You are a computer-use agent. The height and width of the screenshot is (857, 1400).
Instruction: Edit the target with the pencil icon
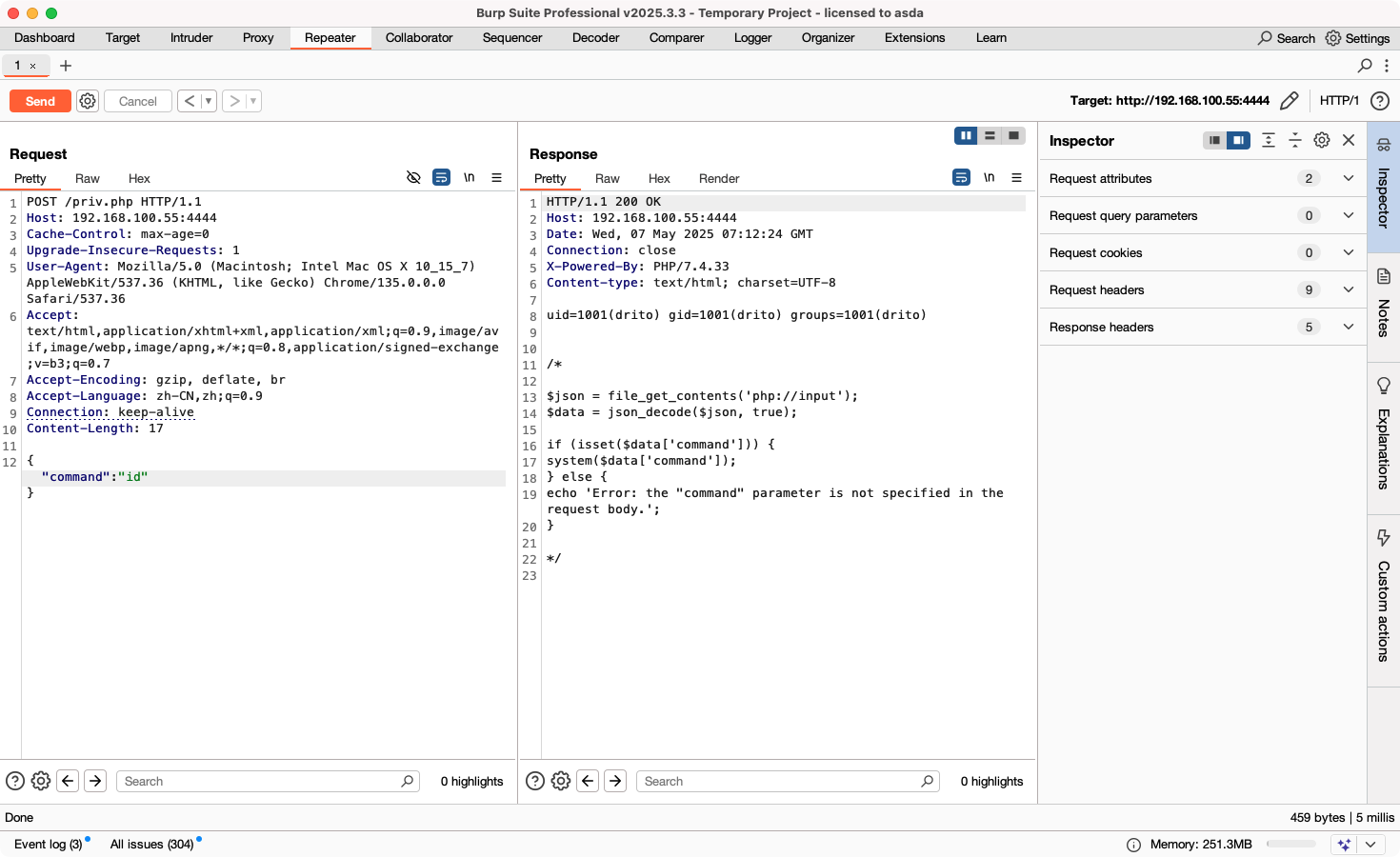[x=1290, y=100]
